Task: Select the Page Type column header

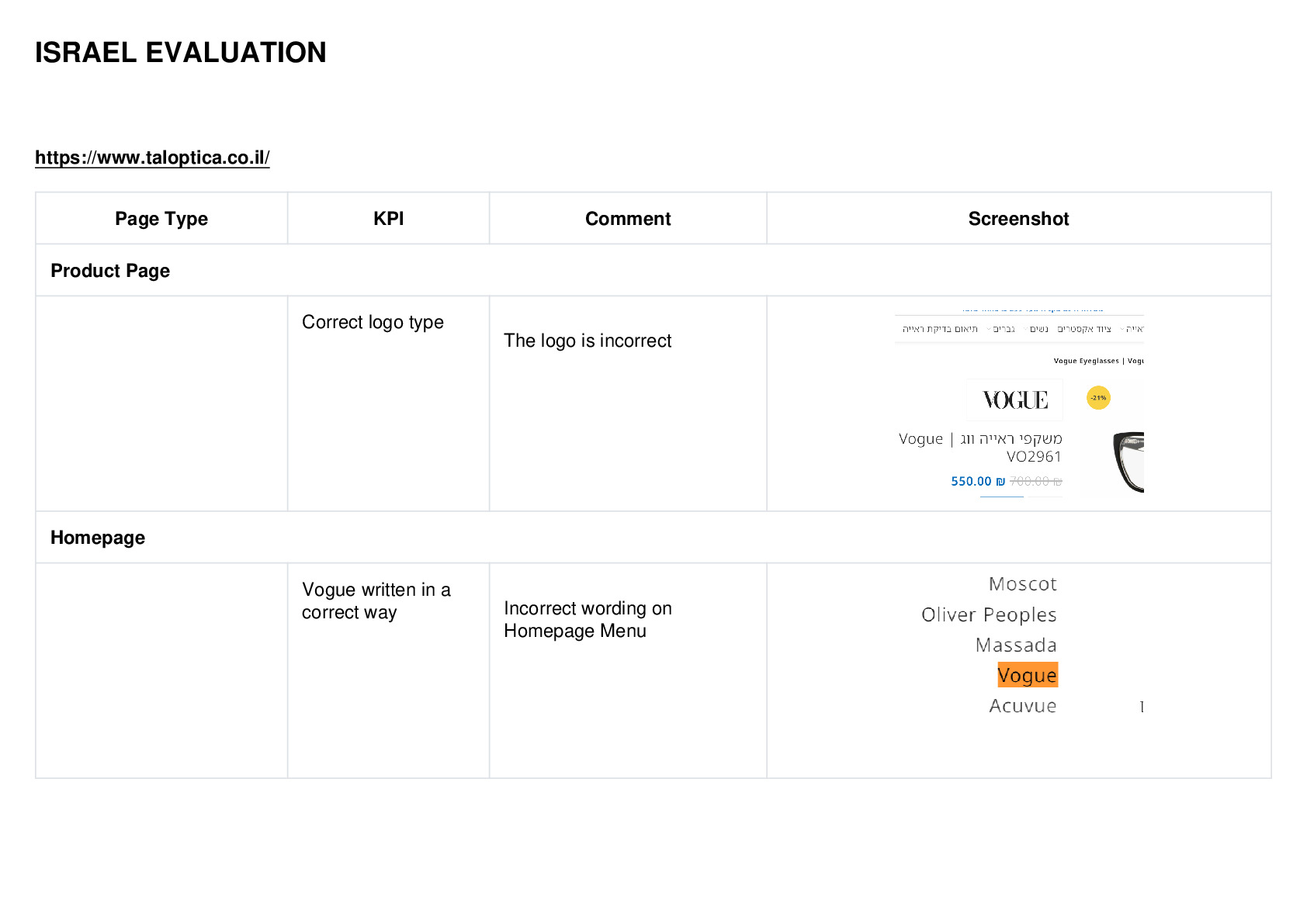Action: (161, 219)
